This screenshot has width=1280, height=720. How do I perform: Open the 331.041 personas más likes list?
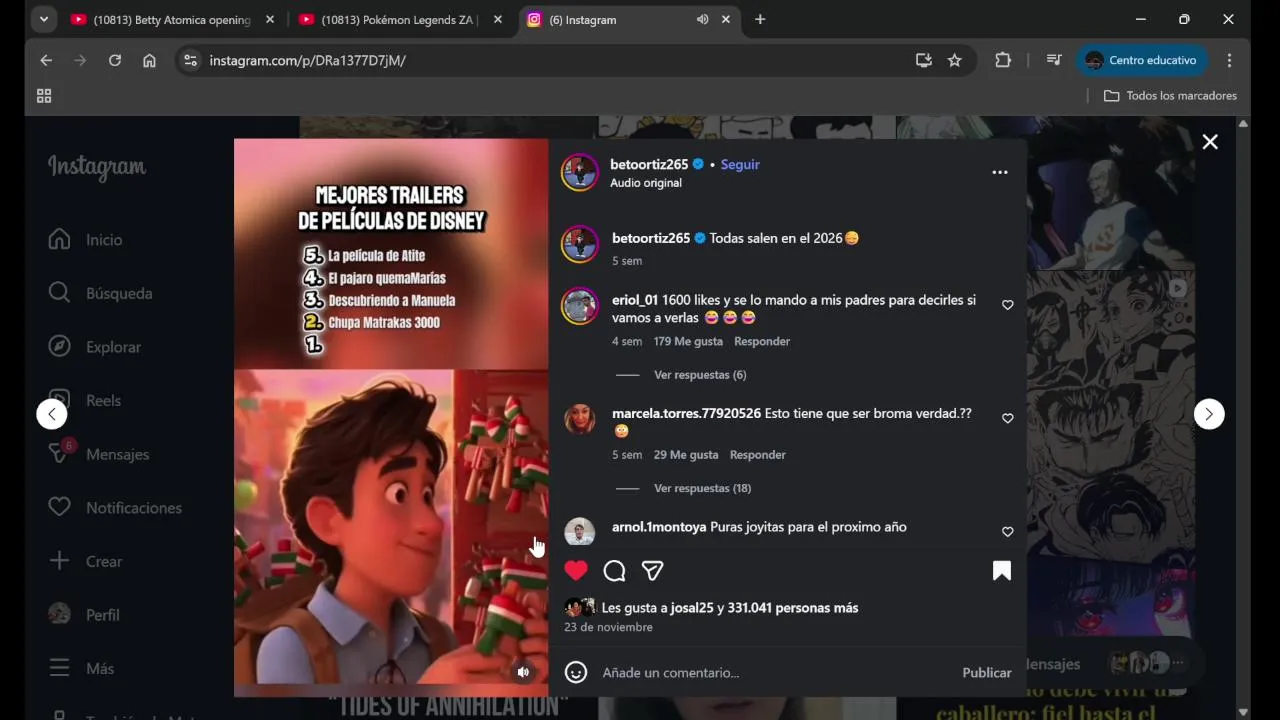point(793,608)
